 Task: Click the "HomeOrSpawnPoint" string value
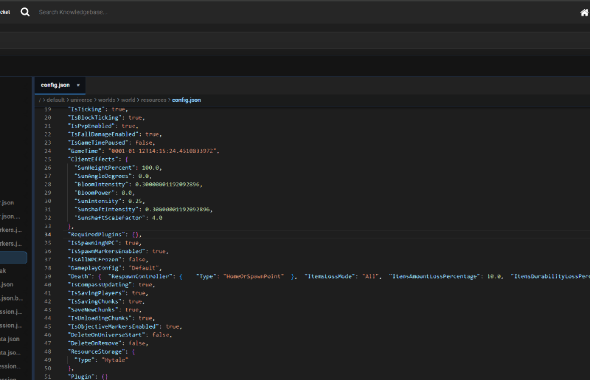pyautogui.click(x=254, y=276)
